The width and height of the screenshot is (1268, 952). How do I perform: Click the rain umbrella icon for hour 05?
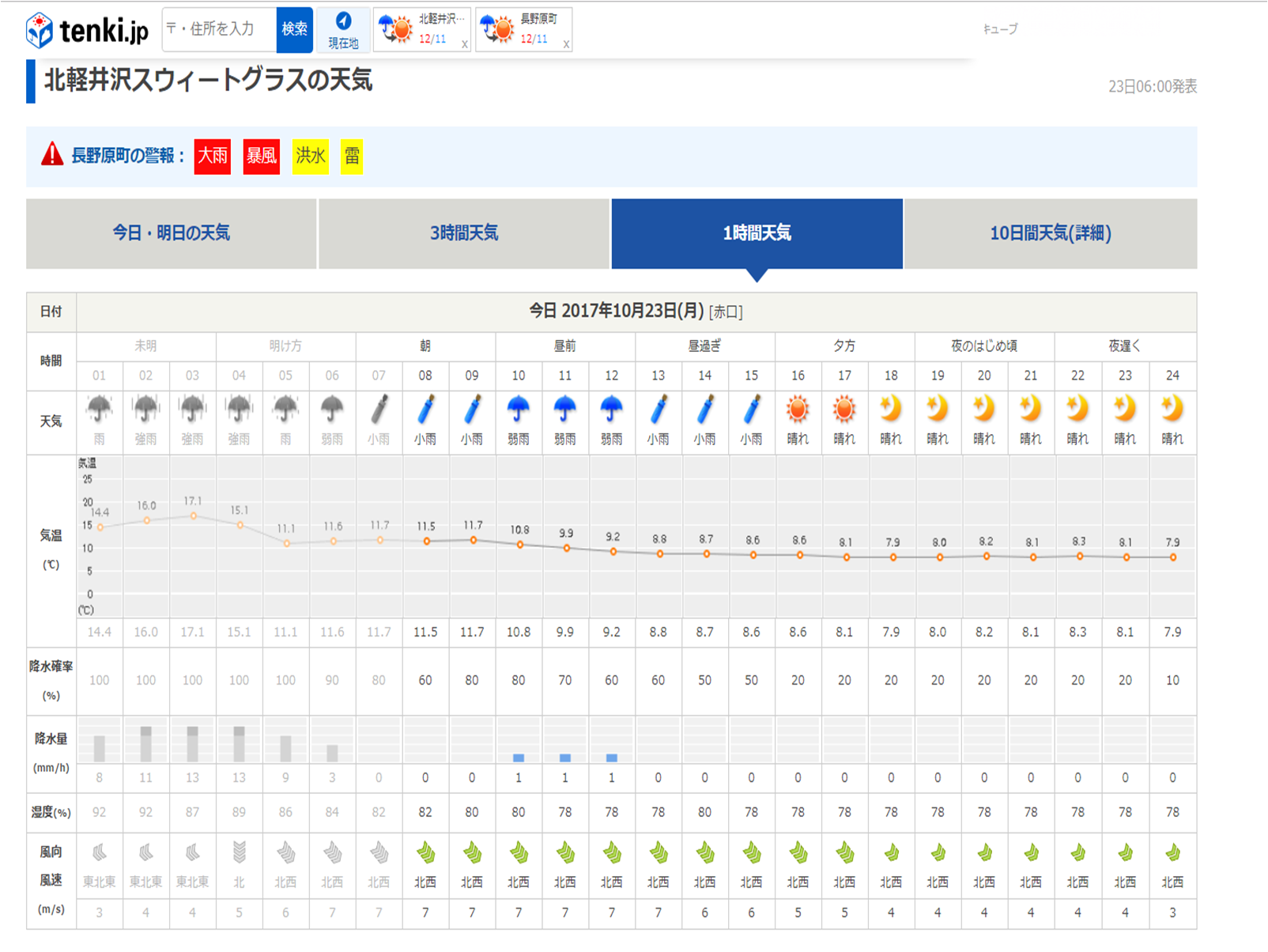click(285, 410)
